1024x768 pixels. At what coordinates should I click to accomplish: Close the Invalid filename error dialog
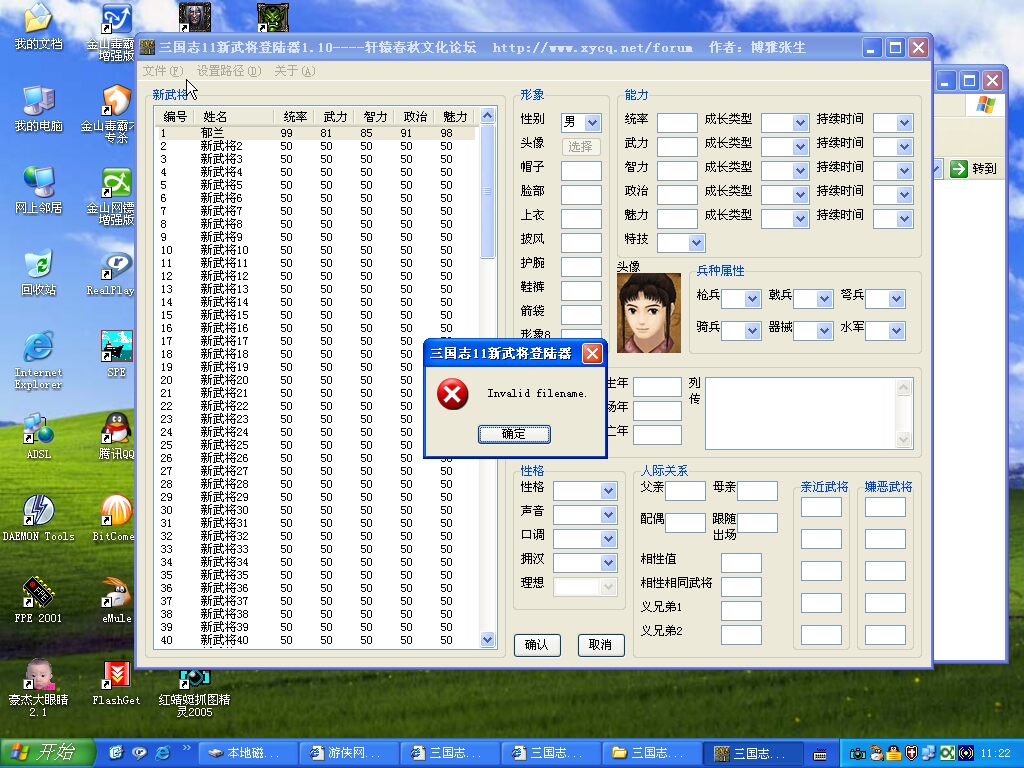(592, 353)
